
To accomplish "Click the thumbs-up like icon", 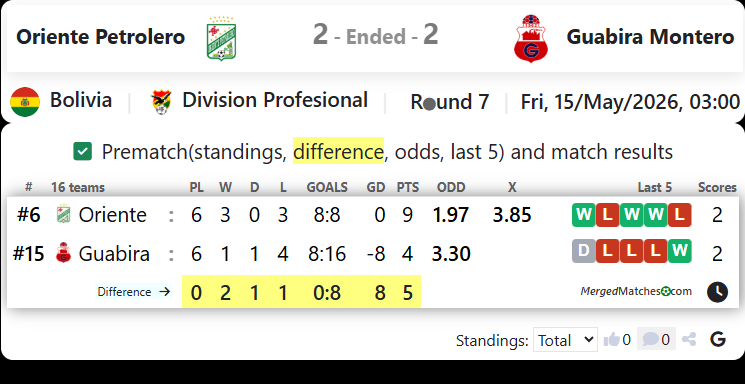I will pos(612,340).
